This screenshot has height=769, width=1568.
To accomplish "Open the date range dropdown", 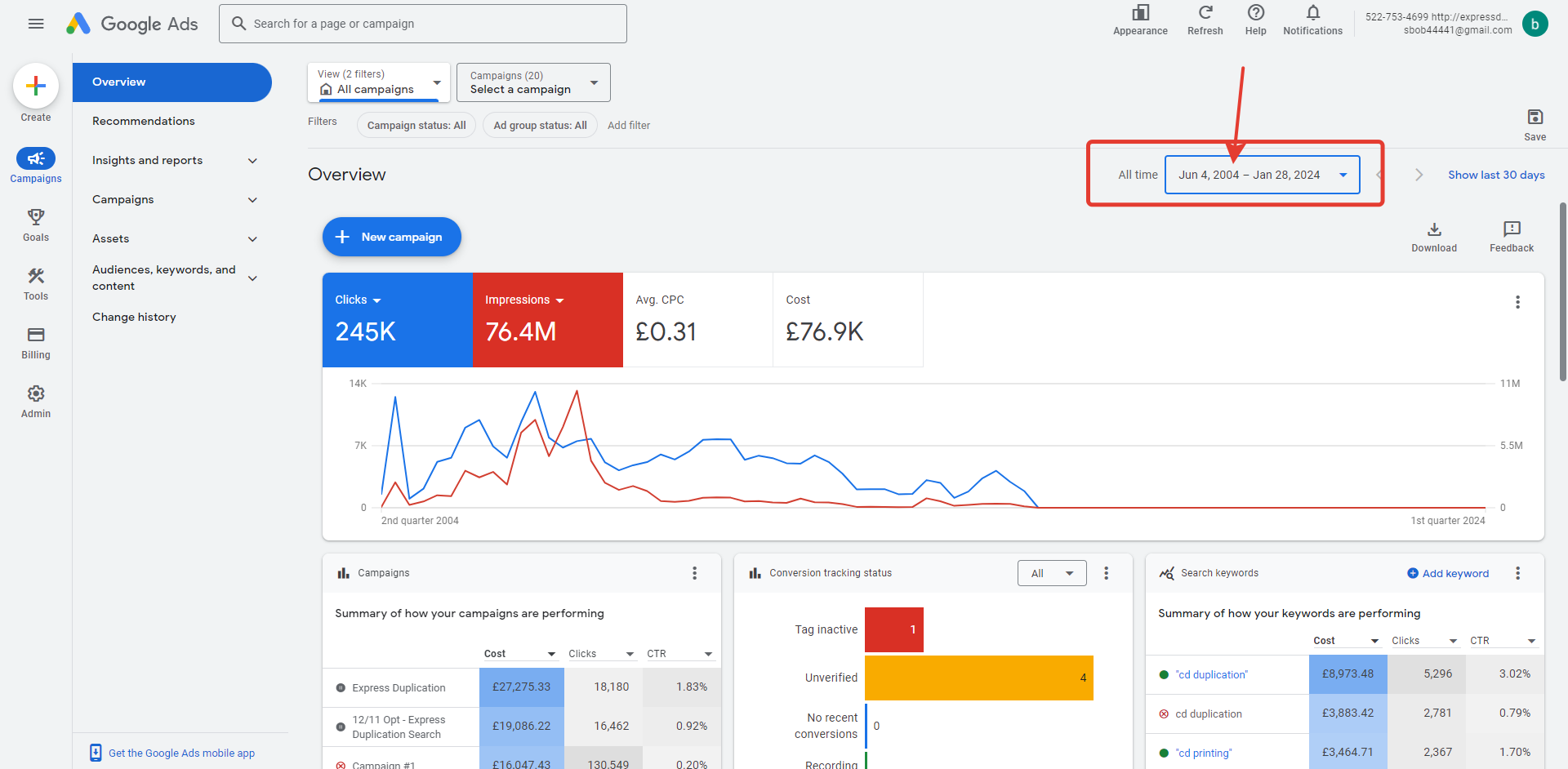I will [1262, 175].
